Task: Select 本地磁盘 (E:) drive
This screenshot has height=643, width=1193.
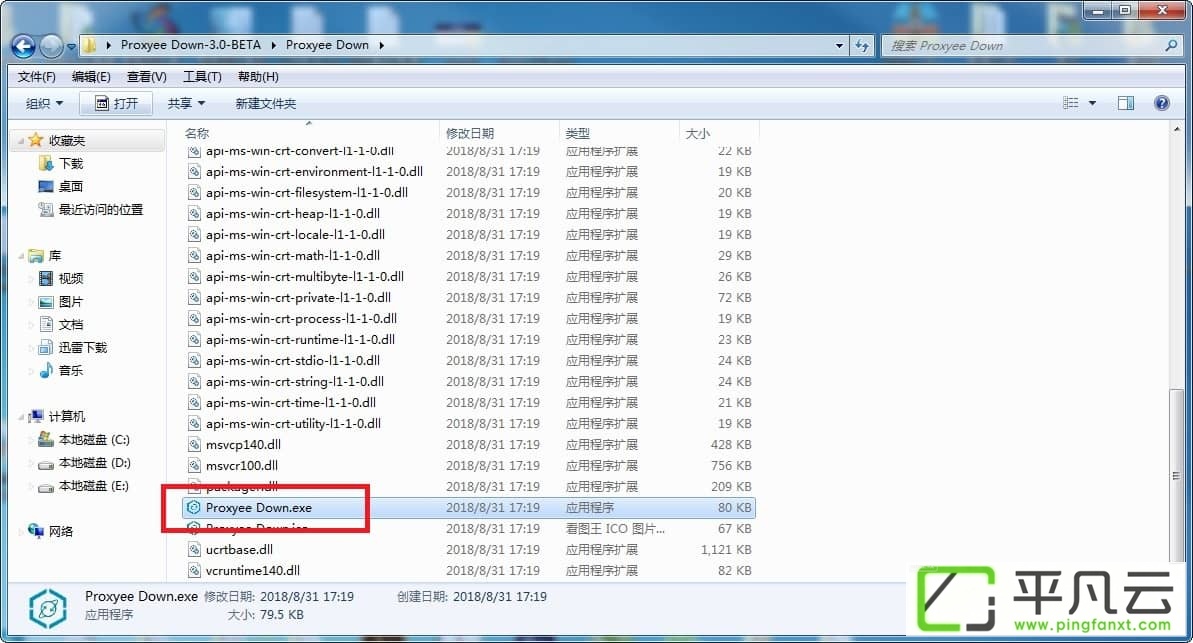Action: point(94,485)
